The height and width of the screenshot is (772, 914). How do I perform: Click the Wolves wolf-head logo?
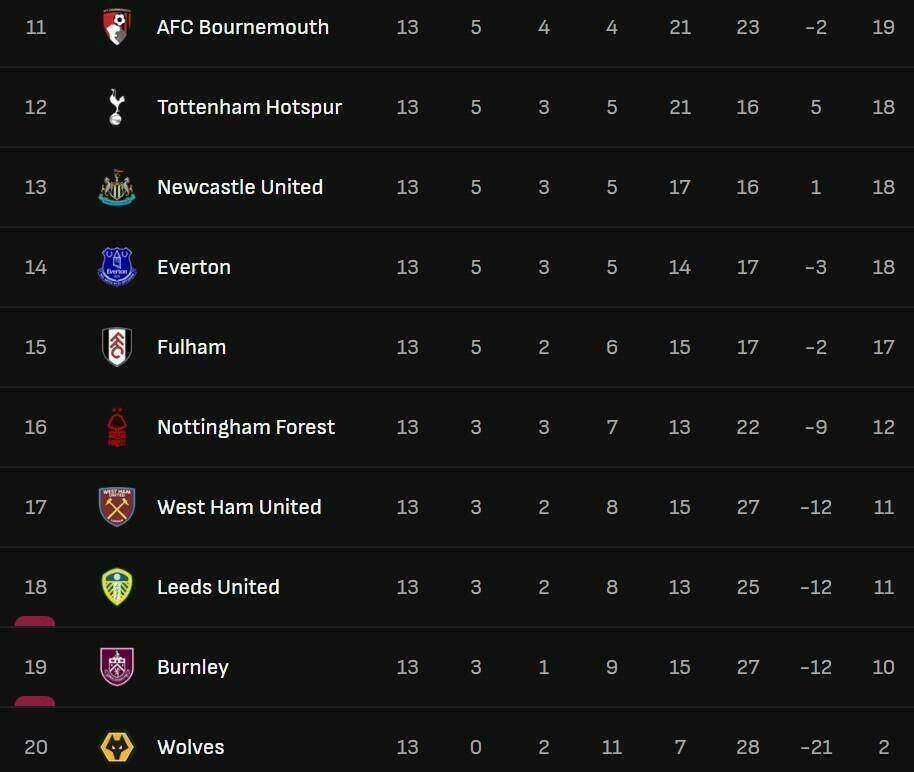pos(117,747)
